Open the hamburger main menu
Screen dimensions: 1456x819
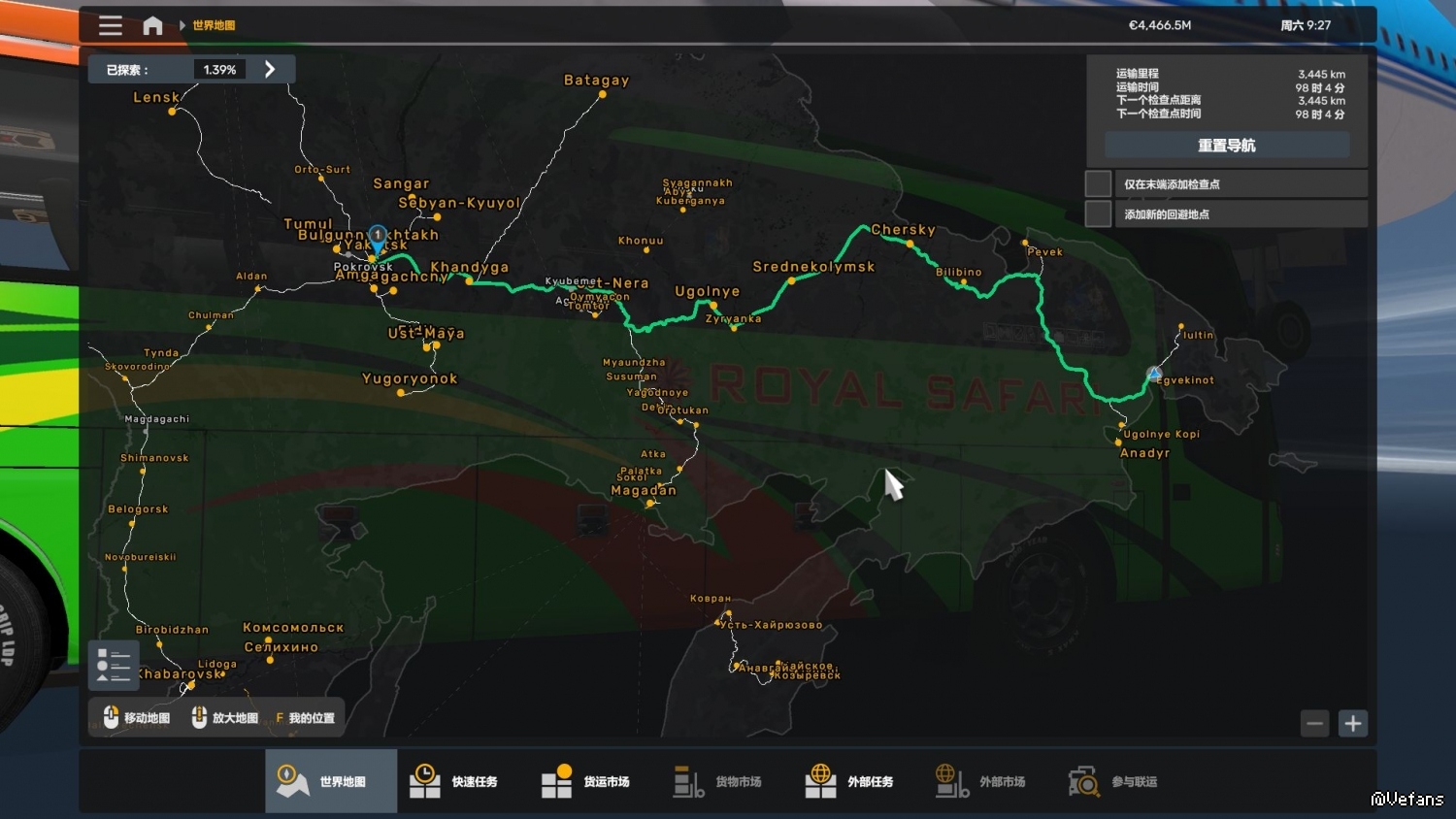(111, 25)
